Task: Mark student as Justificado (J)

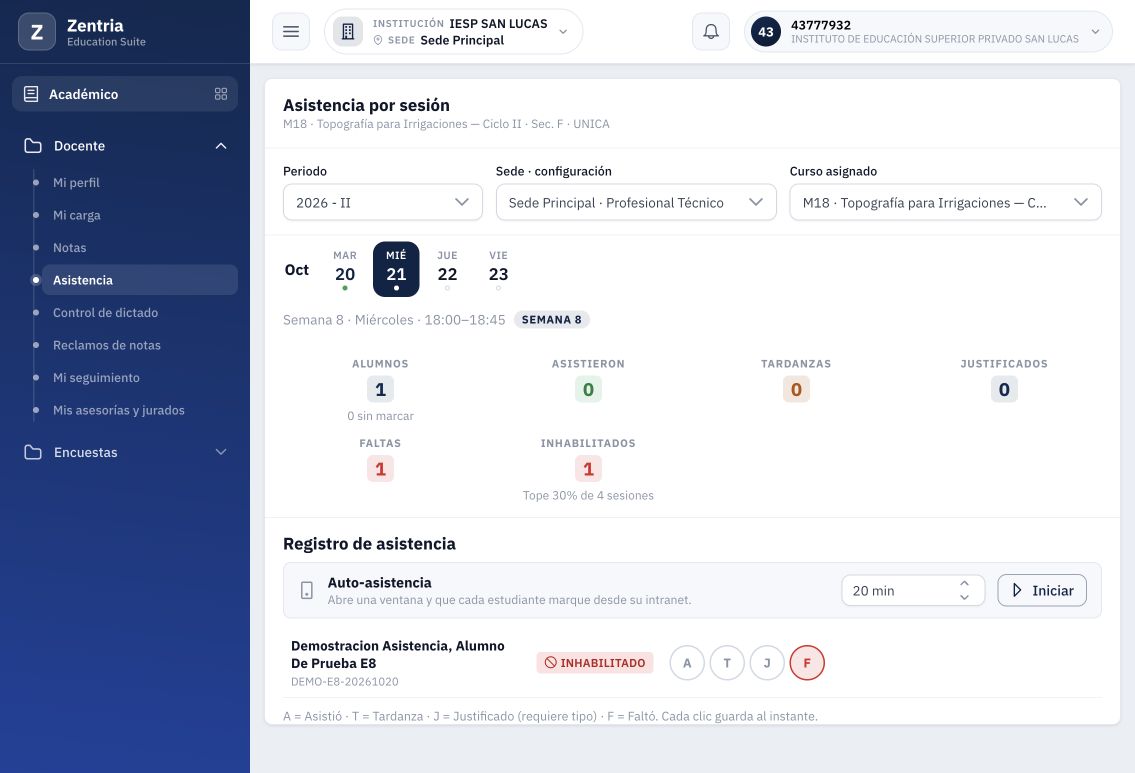Action: (x=767, y=663)
